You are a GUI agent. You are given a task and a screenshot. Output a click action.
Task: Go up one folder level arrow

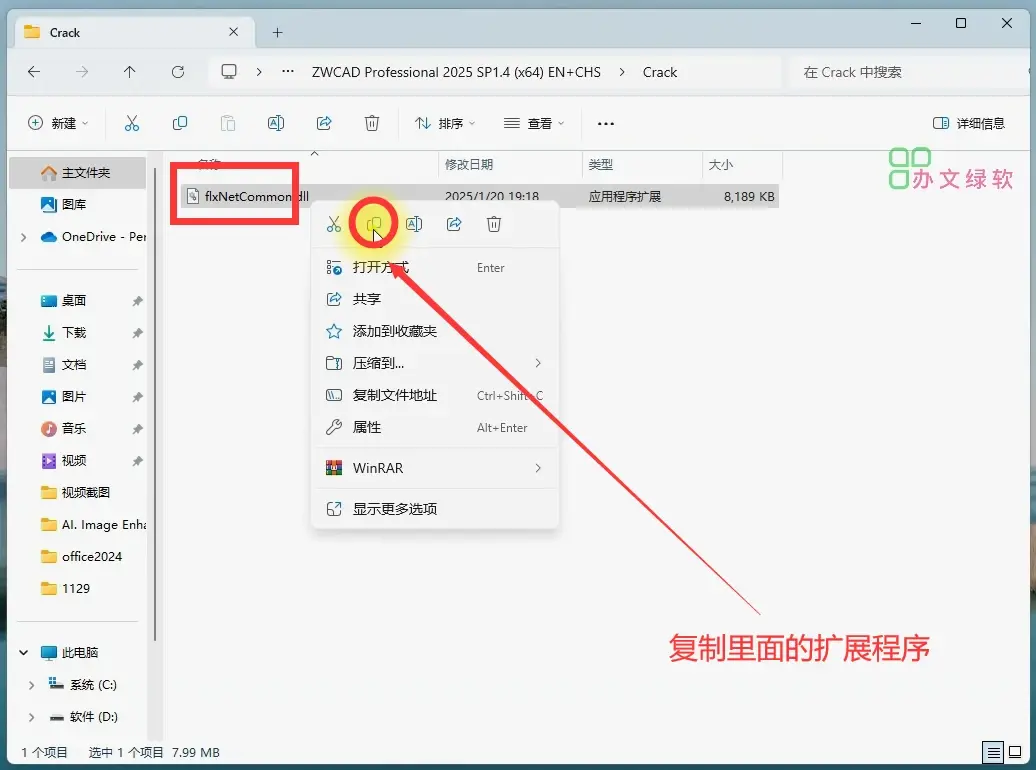[130, 72]
